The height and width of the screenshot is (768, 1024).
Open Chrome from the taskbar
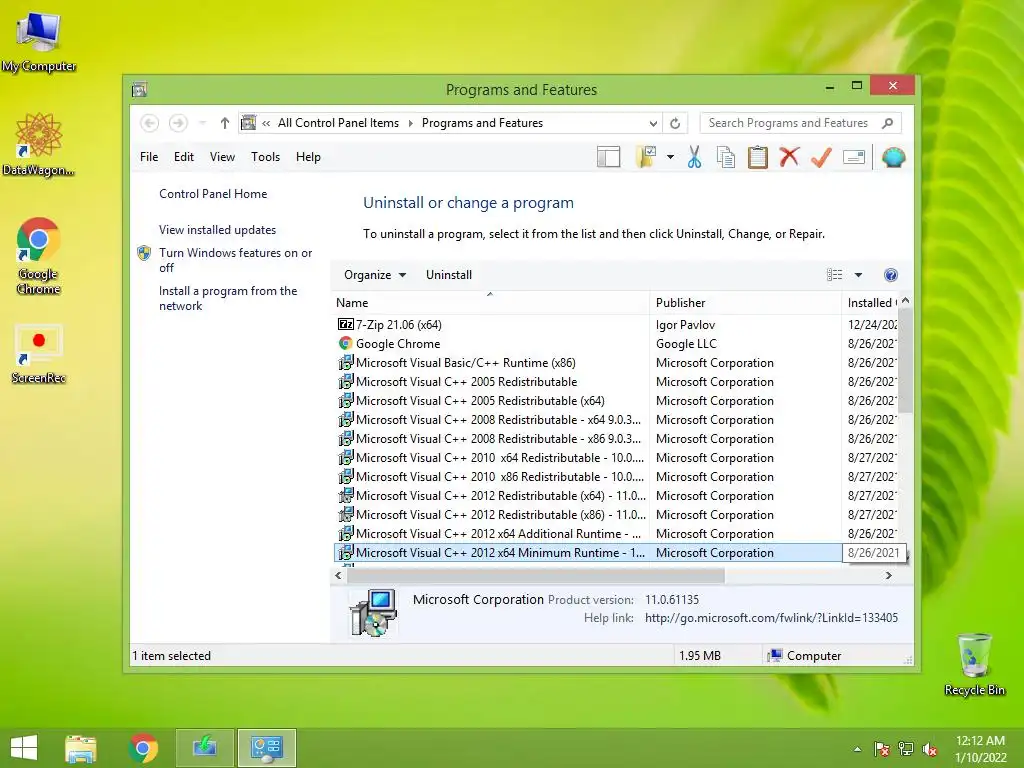pyautogui.click(x=143, y=748)
